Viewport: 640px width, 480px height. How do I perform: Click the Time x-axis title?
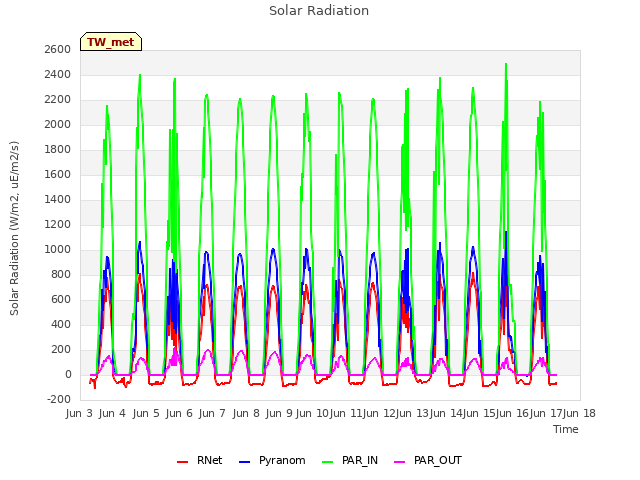[566, 429]
